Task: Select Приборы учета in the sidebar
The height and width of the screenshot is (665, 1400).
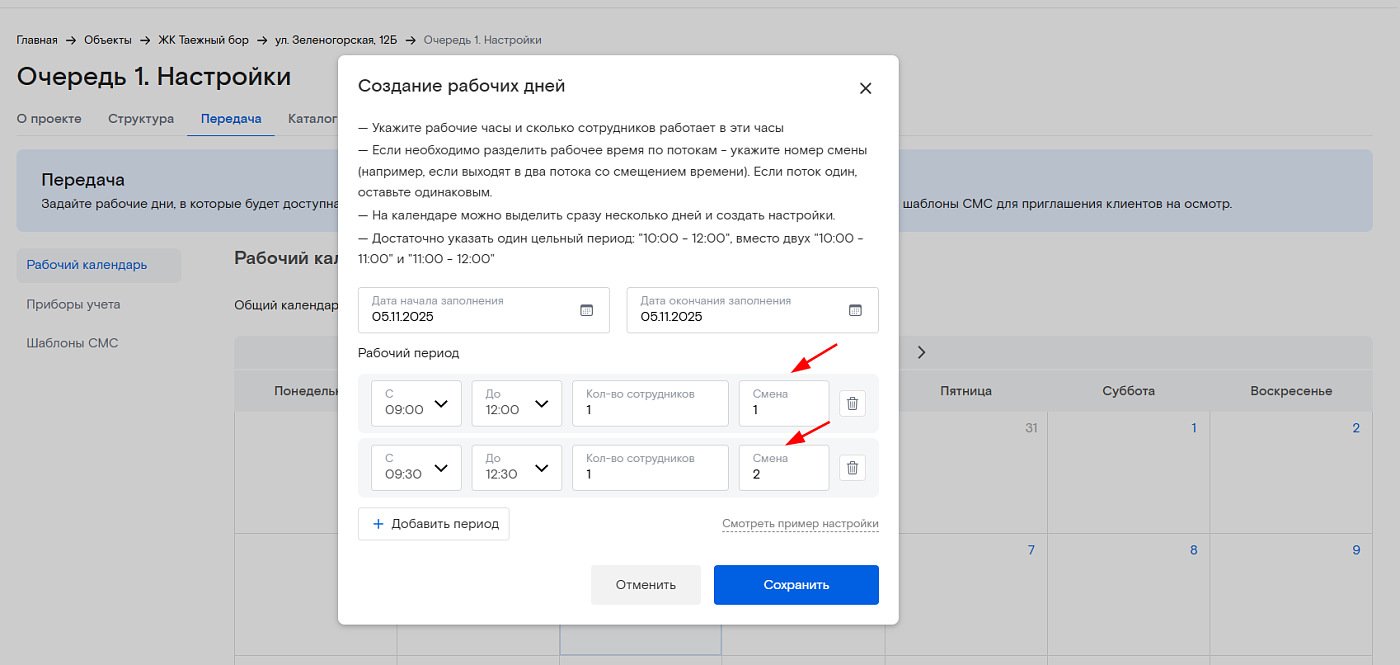Action: pyautogui.click(x=73, y=304)
